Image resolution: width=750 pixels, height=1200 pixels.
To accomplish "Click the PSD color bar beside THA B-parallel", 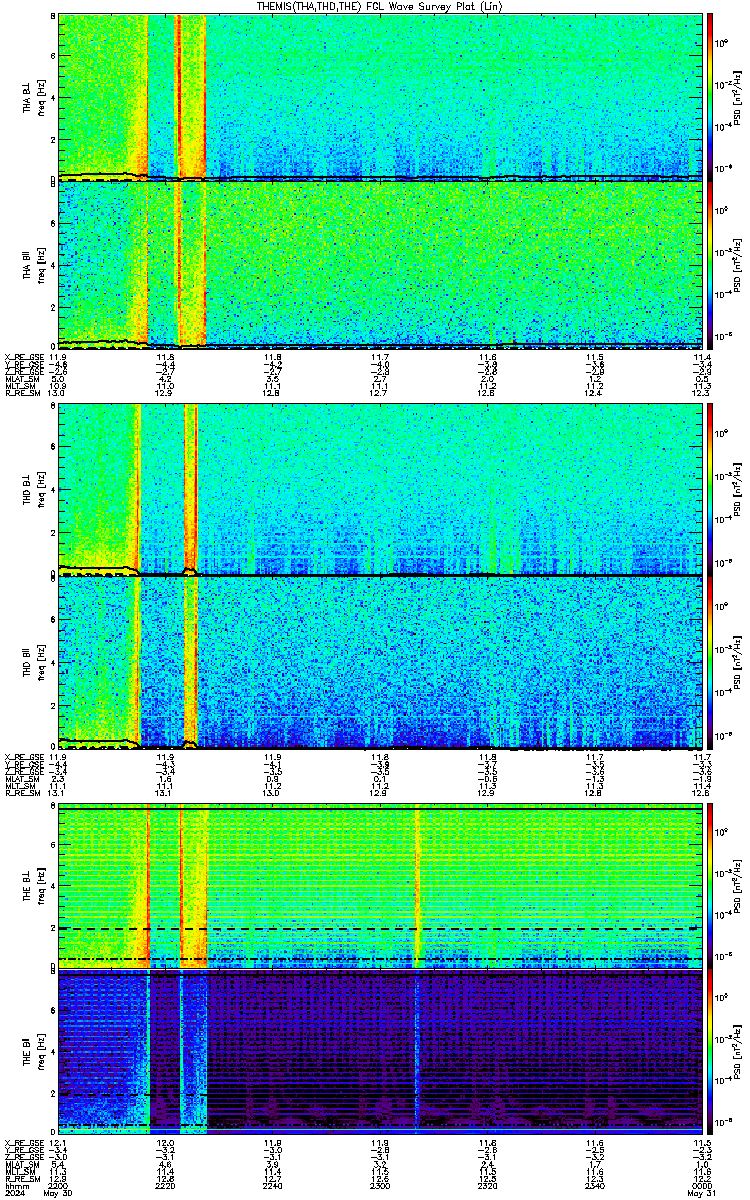I will (710, 264).
